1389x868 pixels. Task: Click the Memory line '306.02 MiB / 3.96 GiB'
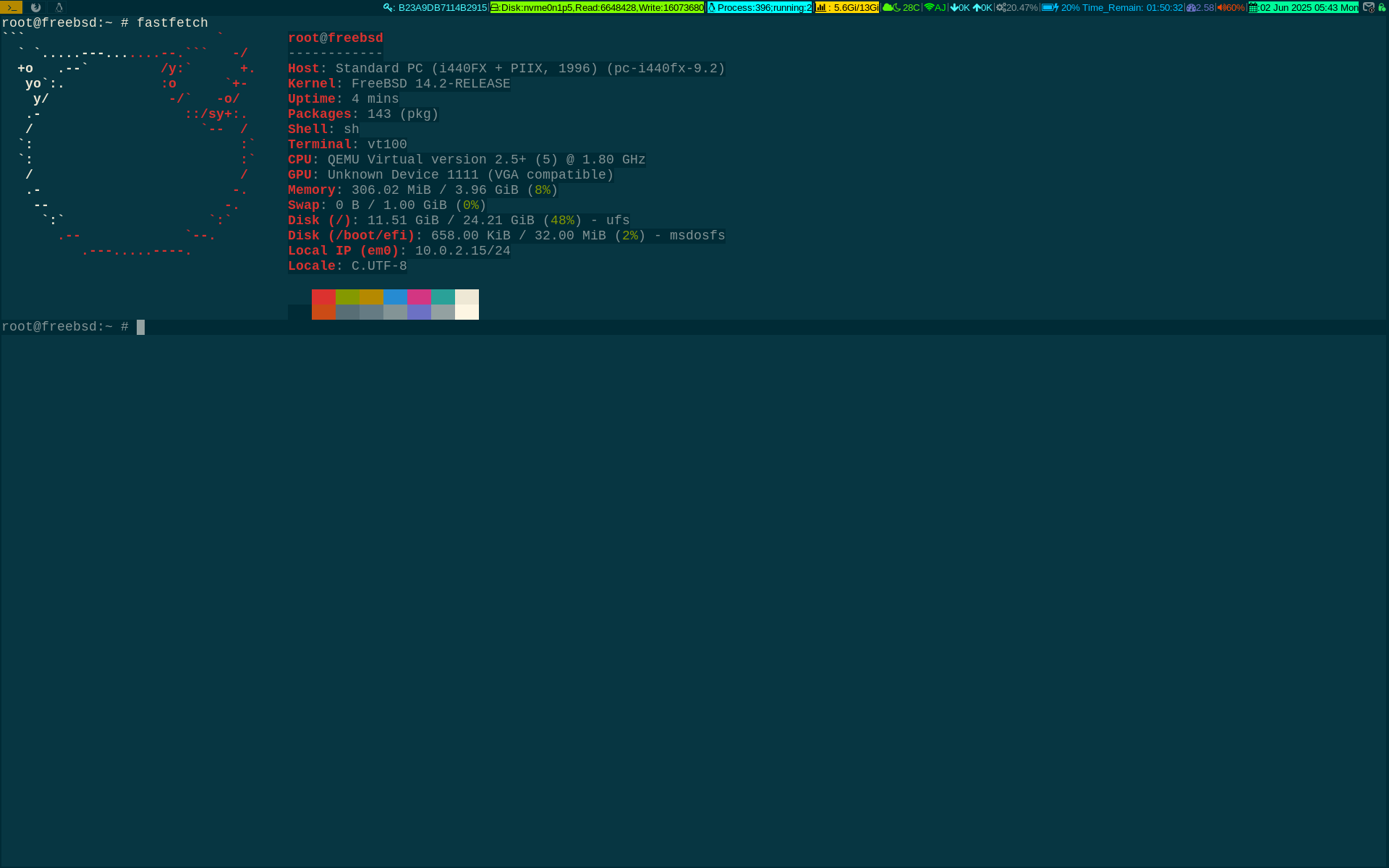(x=435, y=190)
